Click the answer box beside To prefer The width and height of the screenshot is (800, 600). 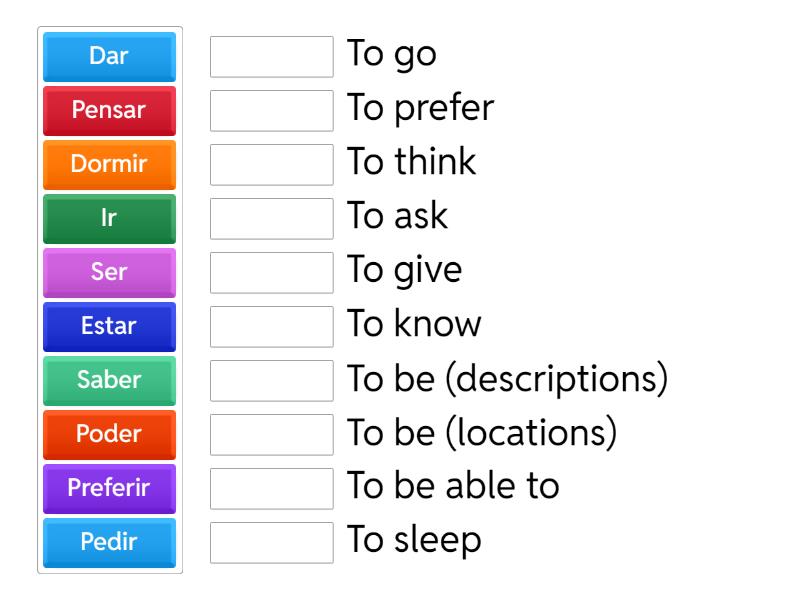pos(271,111)
